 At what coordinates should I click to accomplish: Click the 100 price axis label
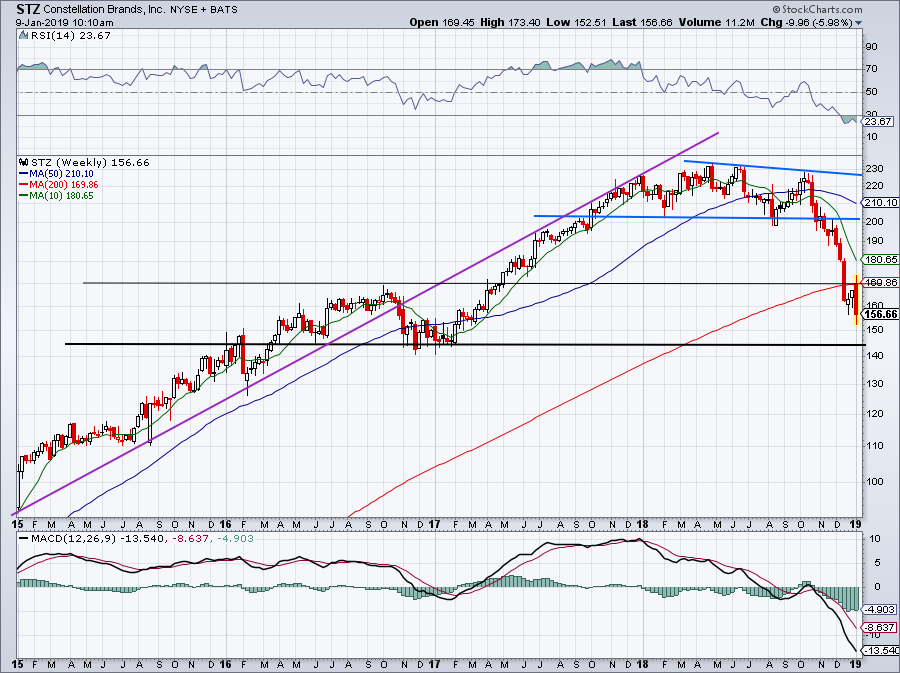[x=873, y=481]
